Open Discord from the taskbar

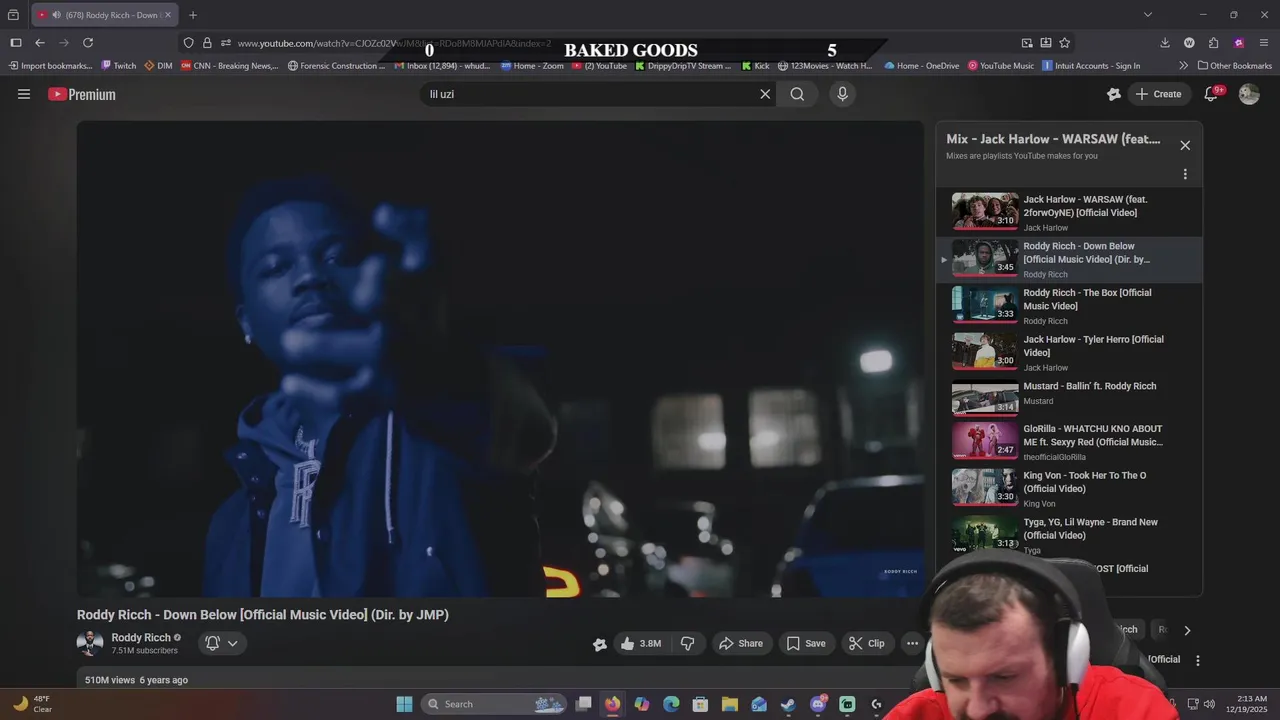[818, 704]
